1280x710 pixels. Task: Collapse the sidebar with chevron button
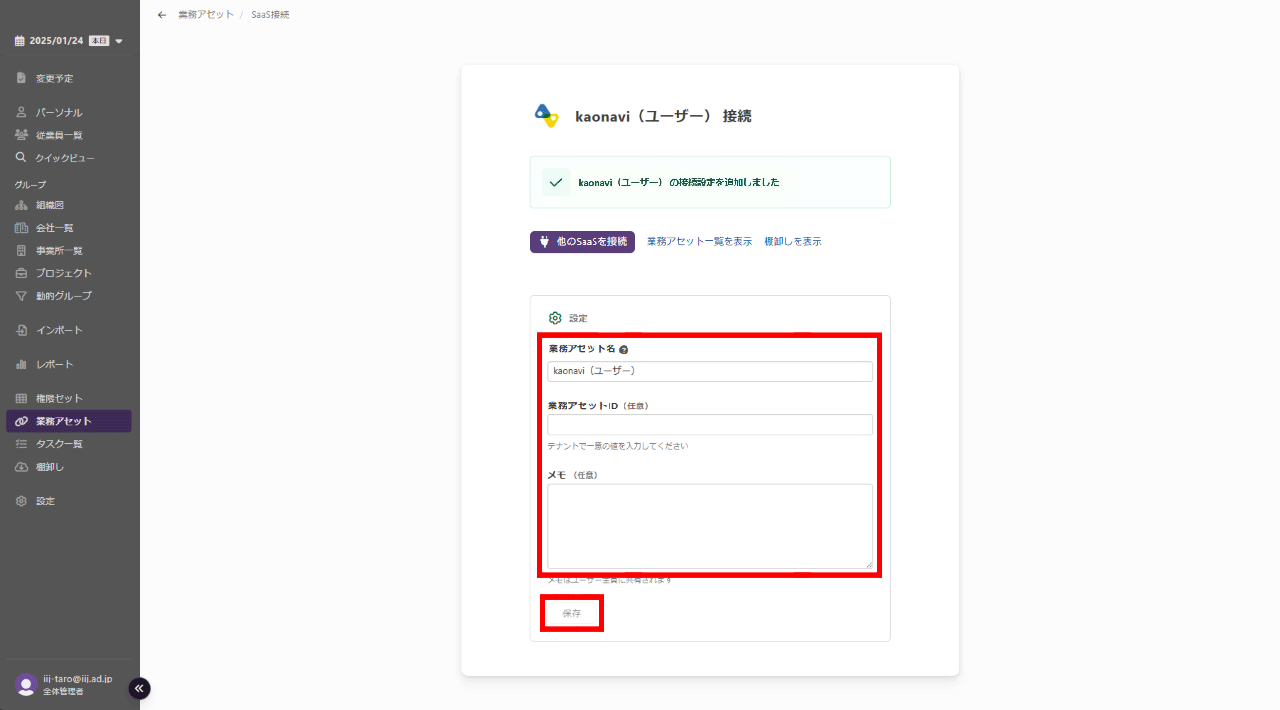click(x=140, y=688)
